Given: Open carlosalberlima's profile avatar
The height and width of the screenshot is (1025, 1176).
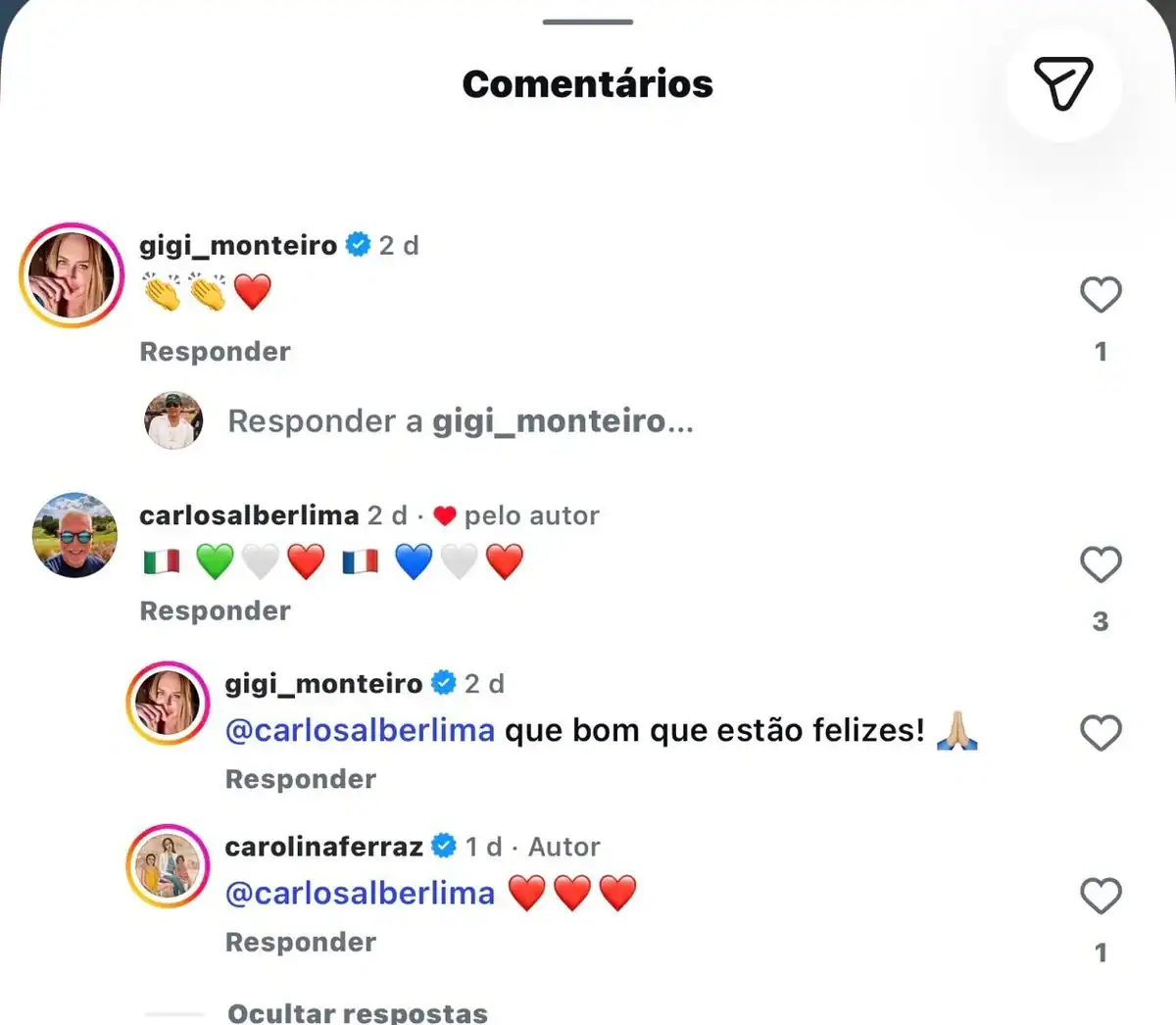Looking at the screenshot, I should click(74, 535).
